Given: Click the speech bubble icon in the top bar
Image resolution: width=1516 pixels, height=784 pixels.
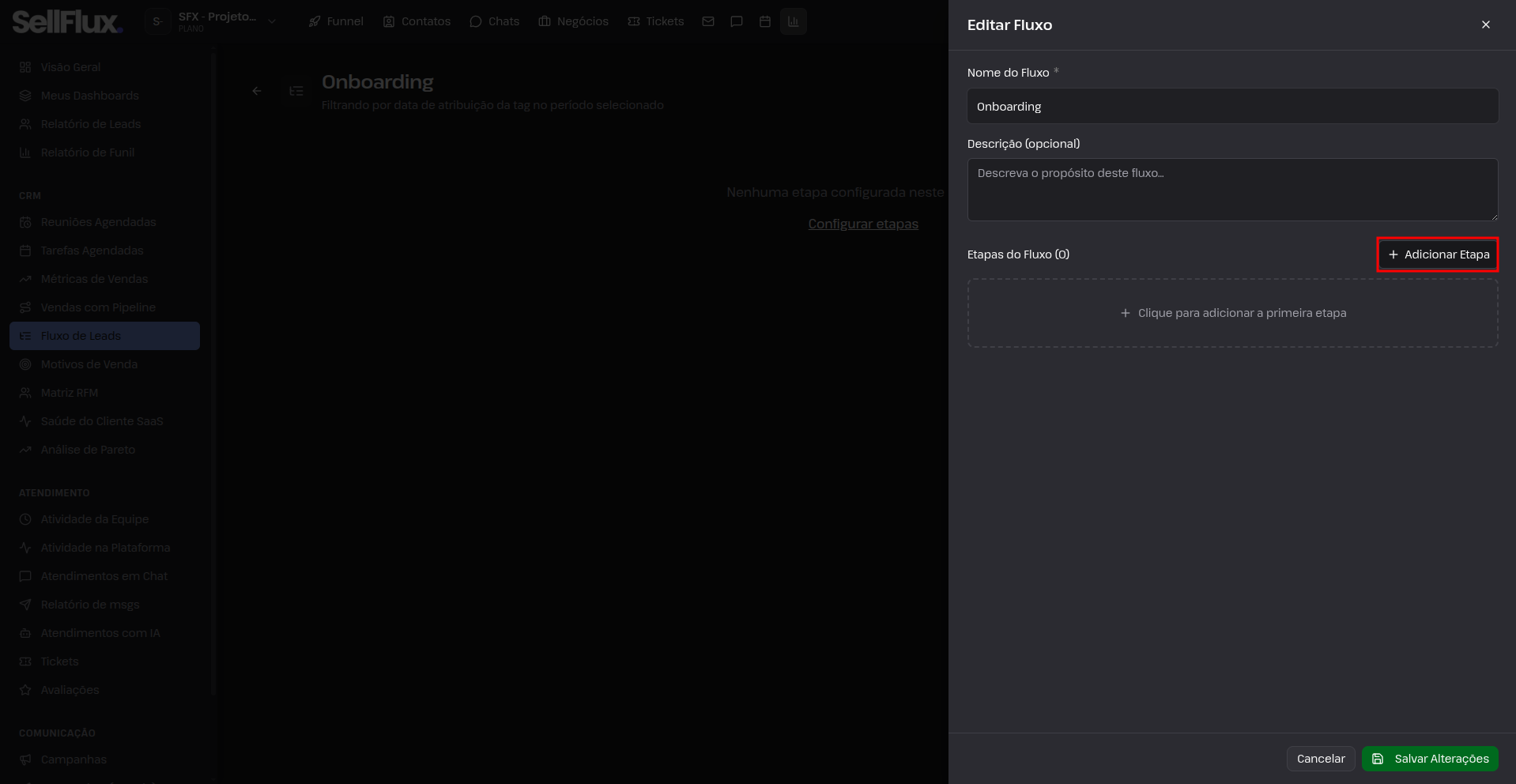Looking at the screenshot, I should 737,21.
